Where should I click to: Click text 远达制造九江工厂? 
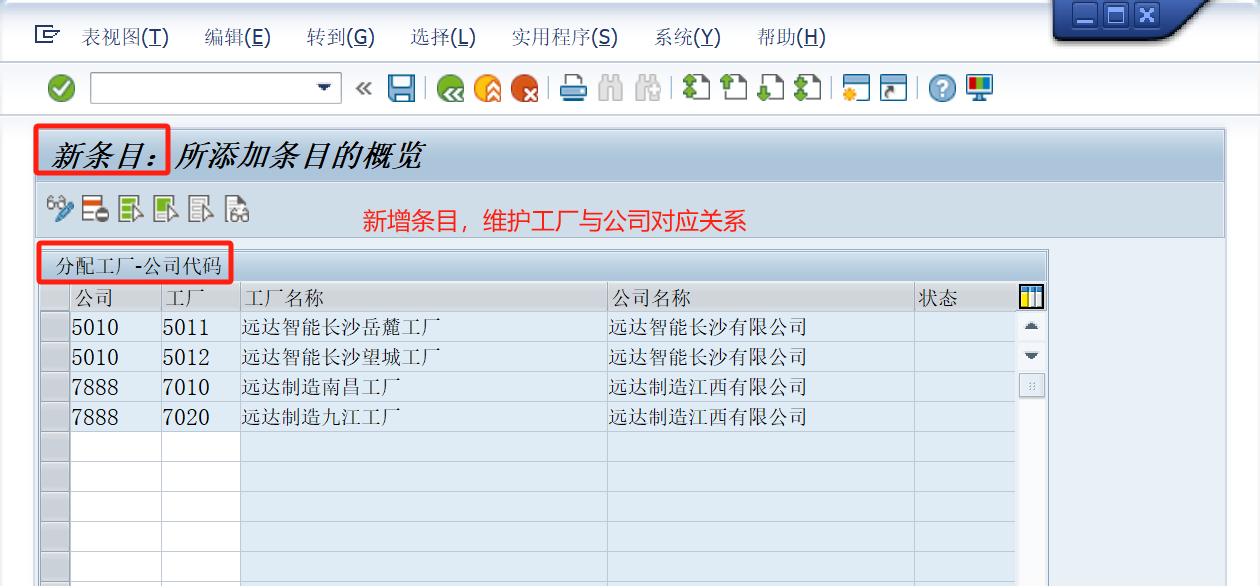[321, 417]
